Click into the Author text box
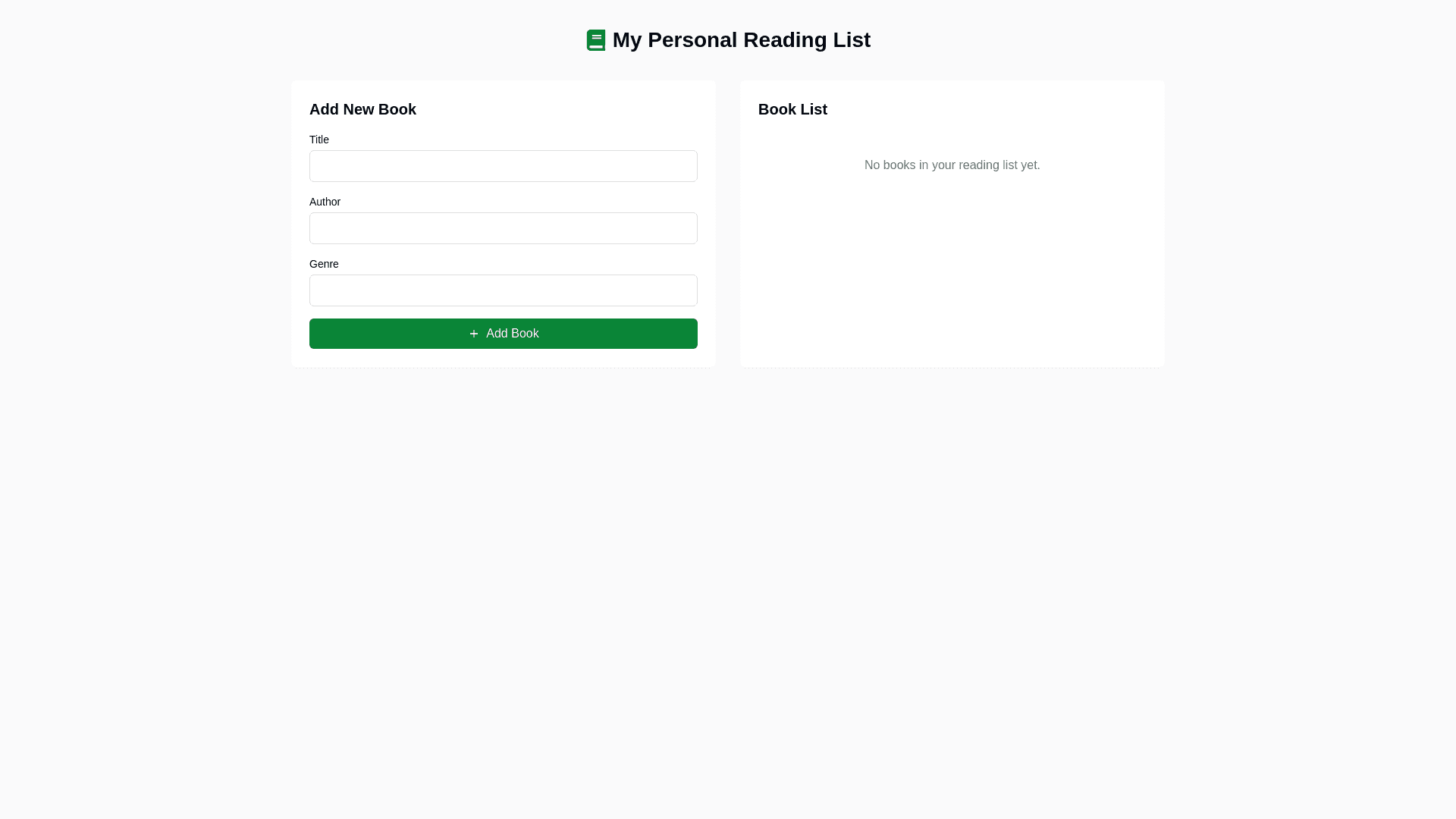Screen dimensions: 1456x819 (x=503, y=228)
